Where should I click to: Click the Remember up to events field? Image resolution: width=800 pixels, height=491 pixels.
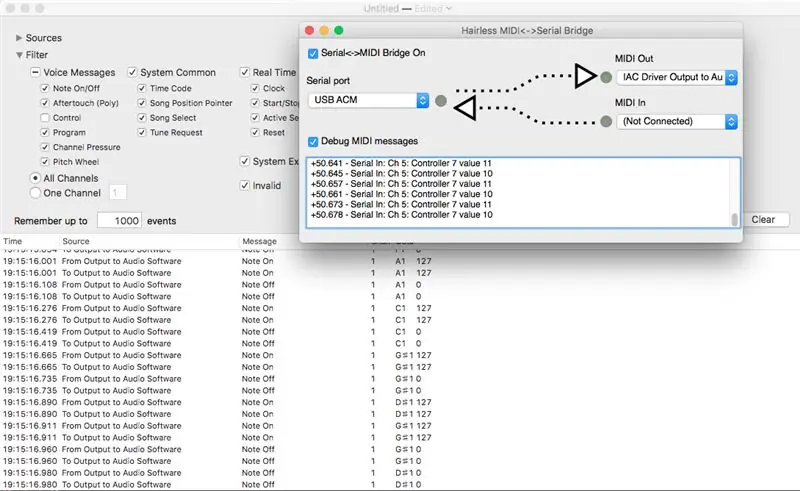119,221
